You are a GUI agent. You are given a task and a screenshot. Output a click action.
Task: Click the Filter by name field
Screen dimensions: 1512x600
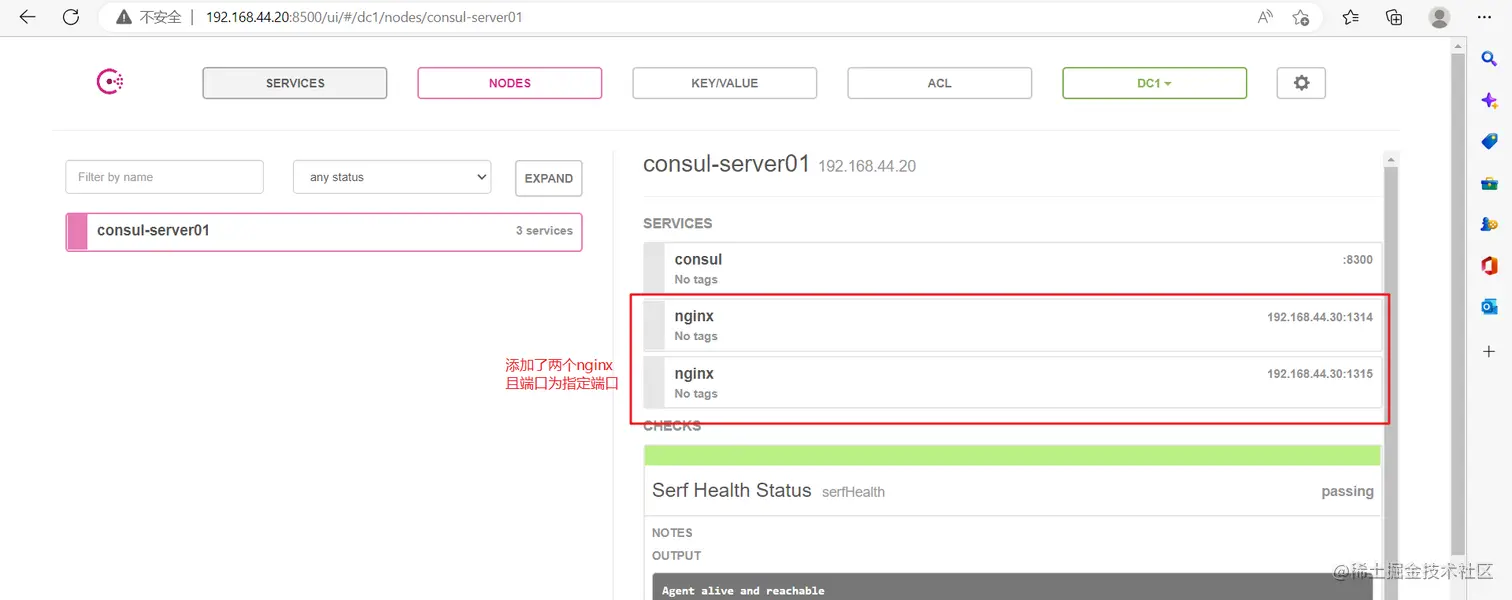tap(164, 177)
